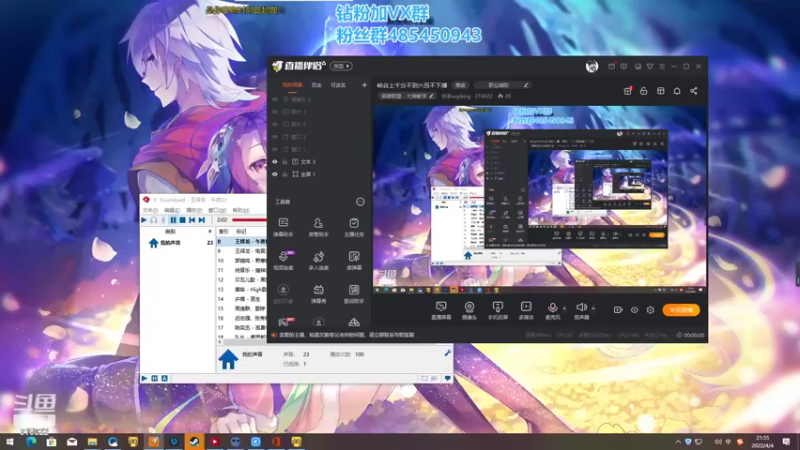Open Steam from the Windows taskbar
The width and height of the screenshot is (800, 450).
click(x=194, y=441)
